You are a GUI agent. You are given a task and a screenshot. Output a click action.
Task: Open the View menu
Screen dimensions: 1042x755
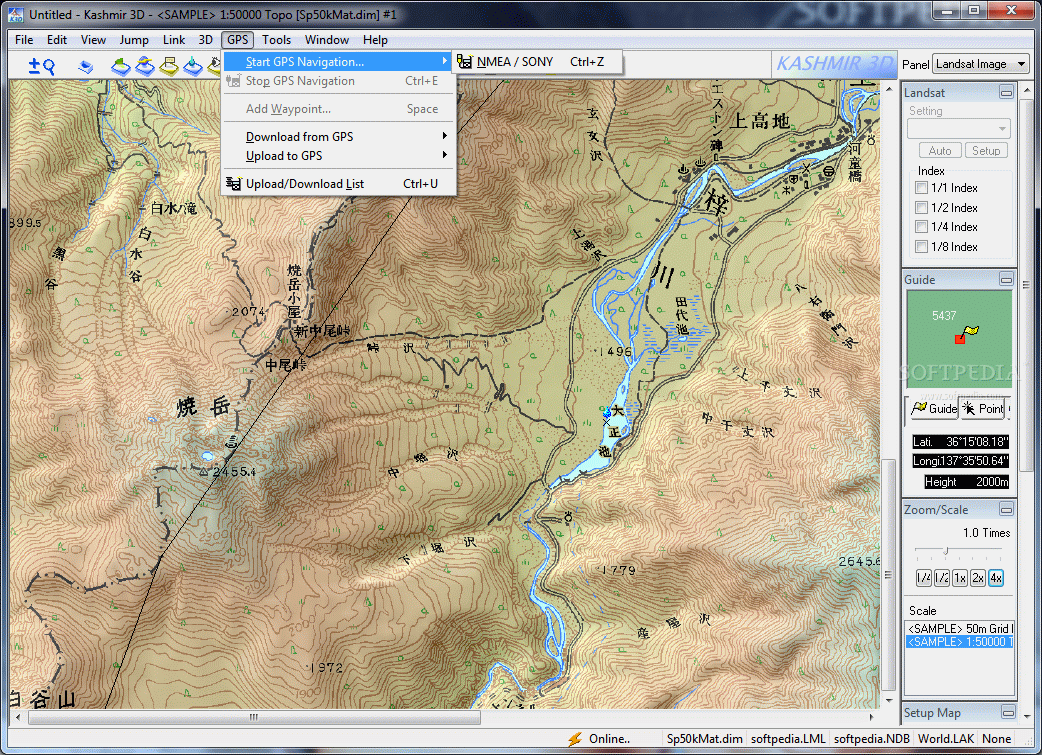pyautogui.click(x=93, y=40)
